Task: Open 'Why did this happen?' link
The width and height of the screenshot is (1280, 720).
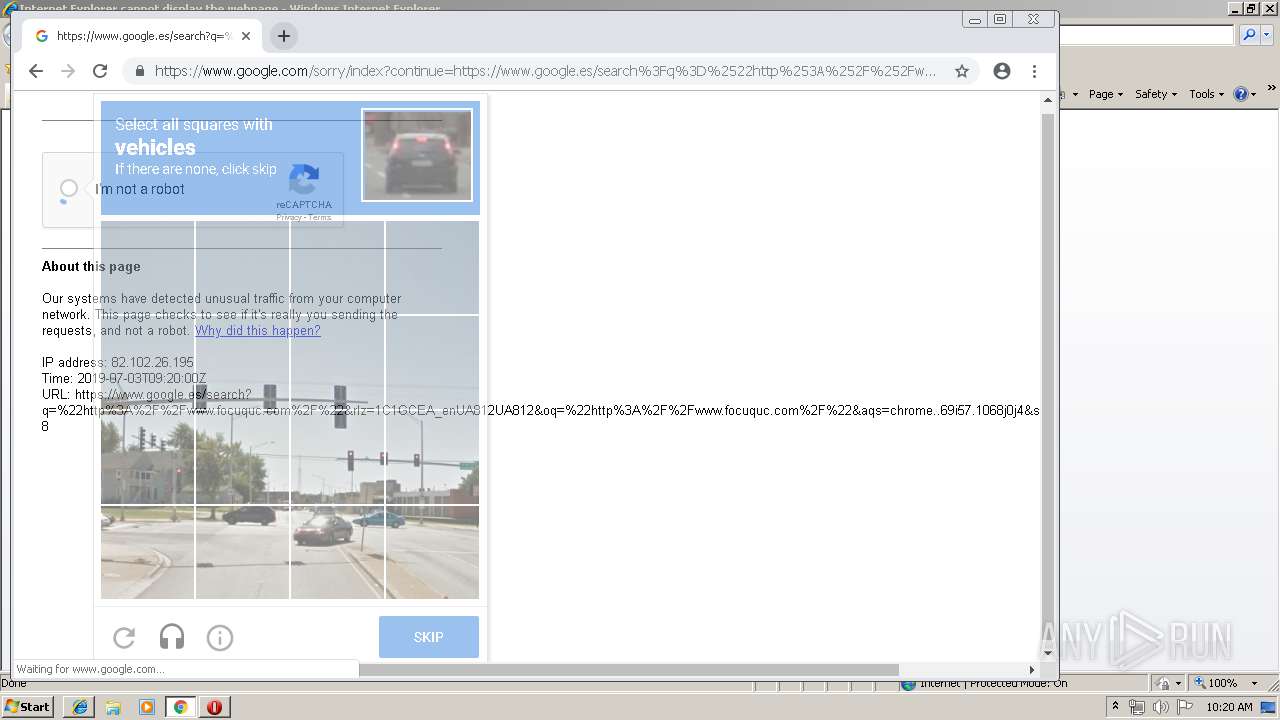Action: coord(258,330)
